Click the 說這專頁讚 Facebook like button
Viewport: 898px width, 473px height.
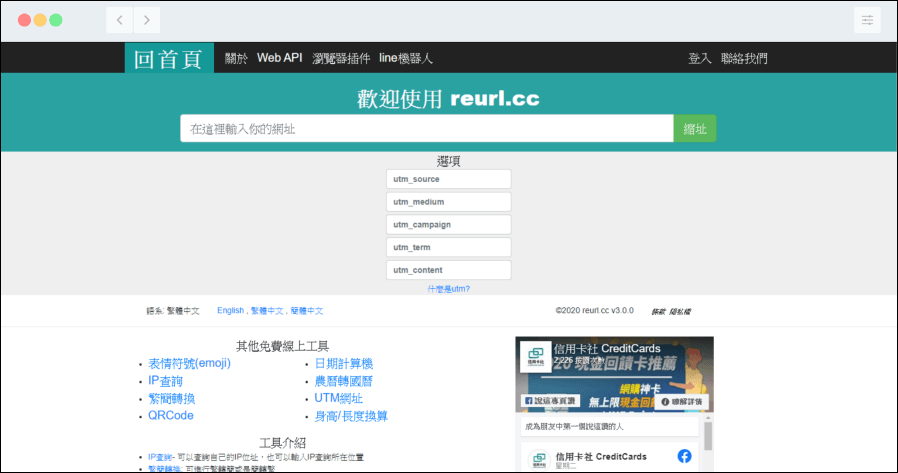pos(550,401)
